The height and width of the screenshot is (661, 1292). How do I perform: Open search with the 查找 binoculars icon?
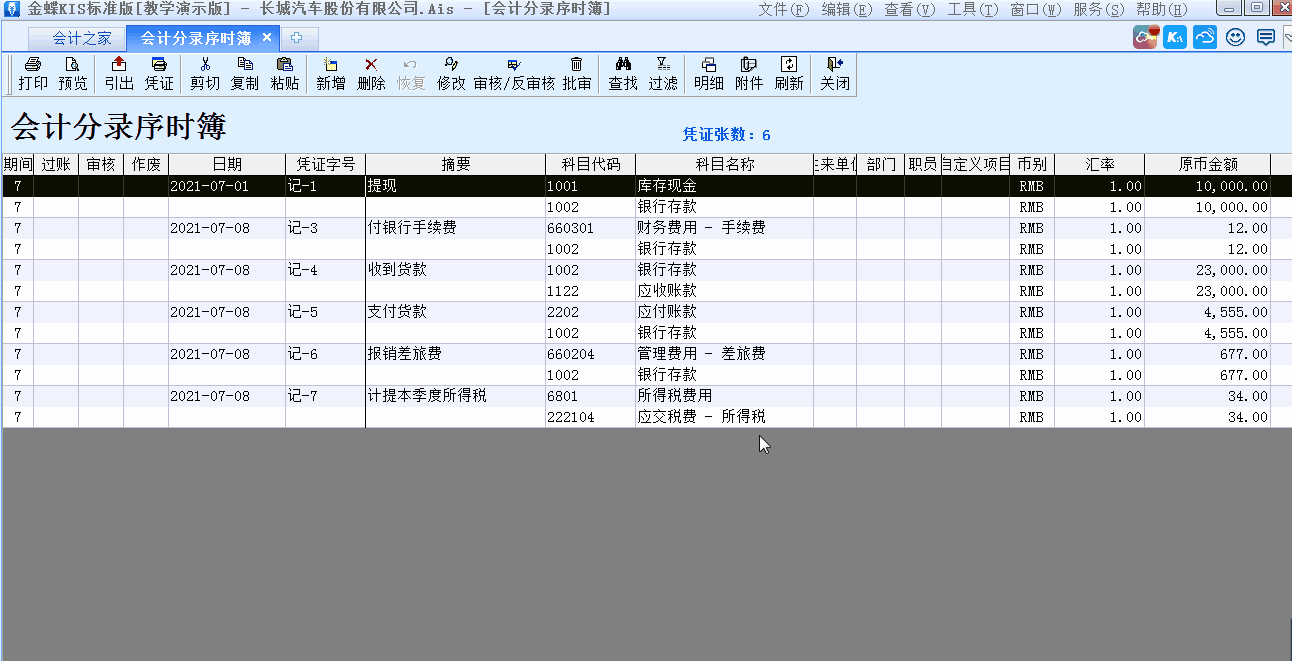pyautogui.click(x=622, y=74)
